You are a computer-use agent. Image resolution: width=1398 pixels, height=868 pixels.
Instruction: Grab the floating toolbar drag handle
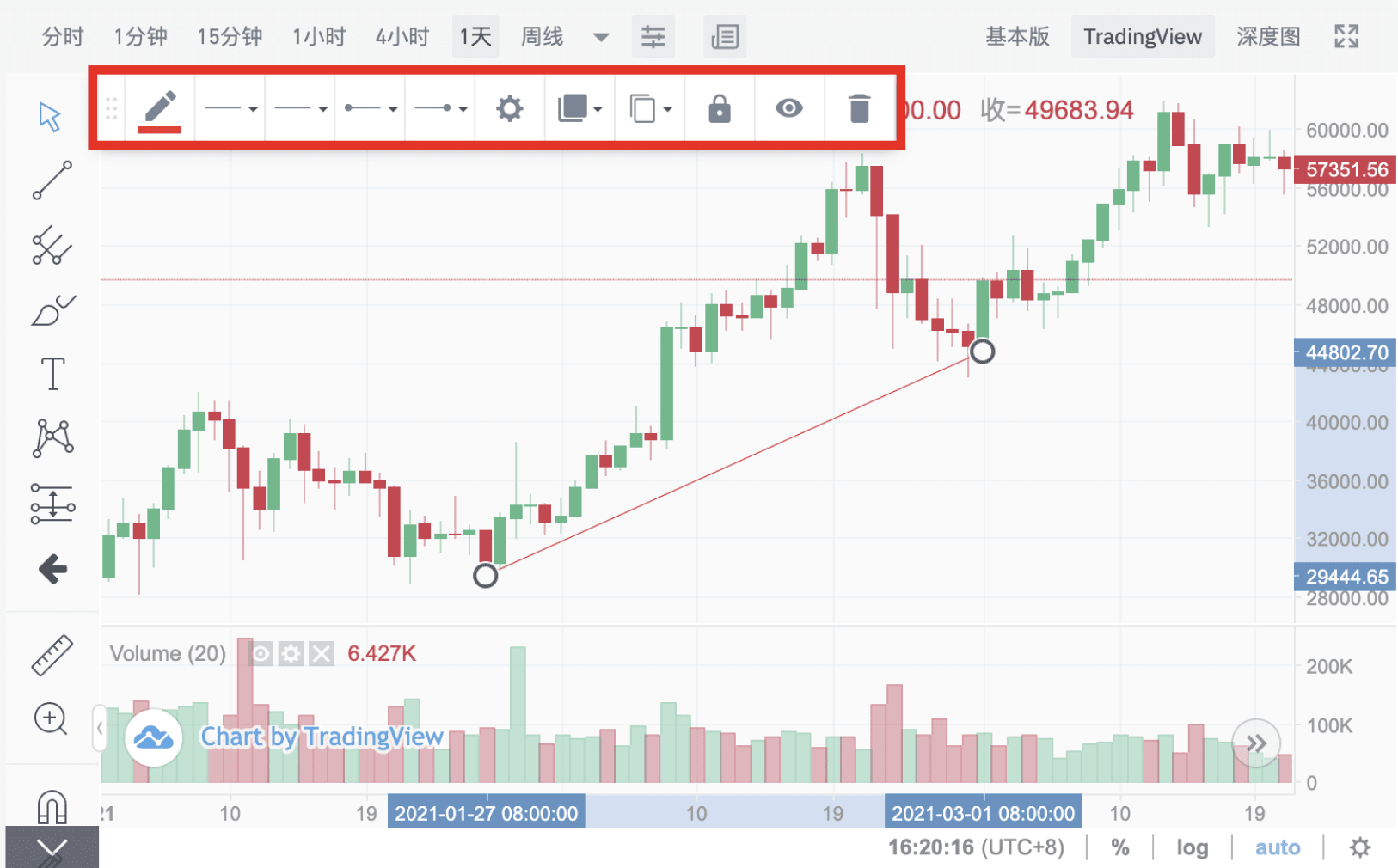tap(111, 109)
